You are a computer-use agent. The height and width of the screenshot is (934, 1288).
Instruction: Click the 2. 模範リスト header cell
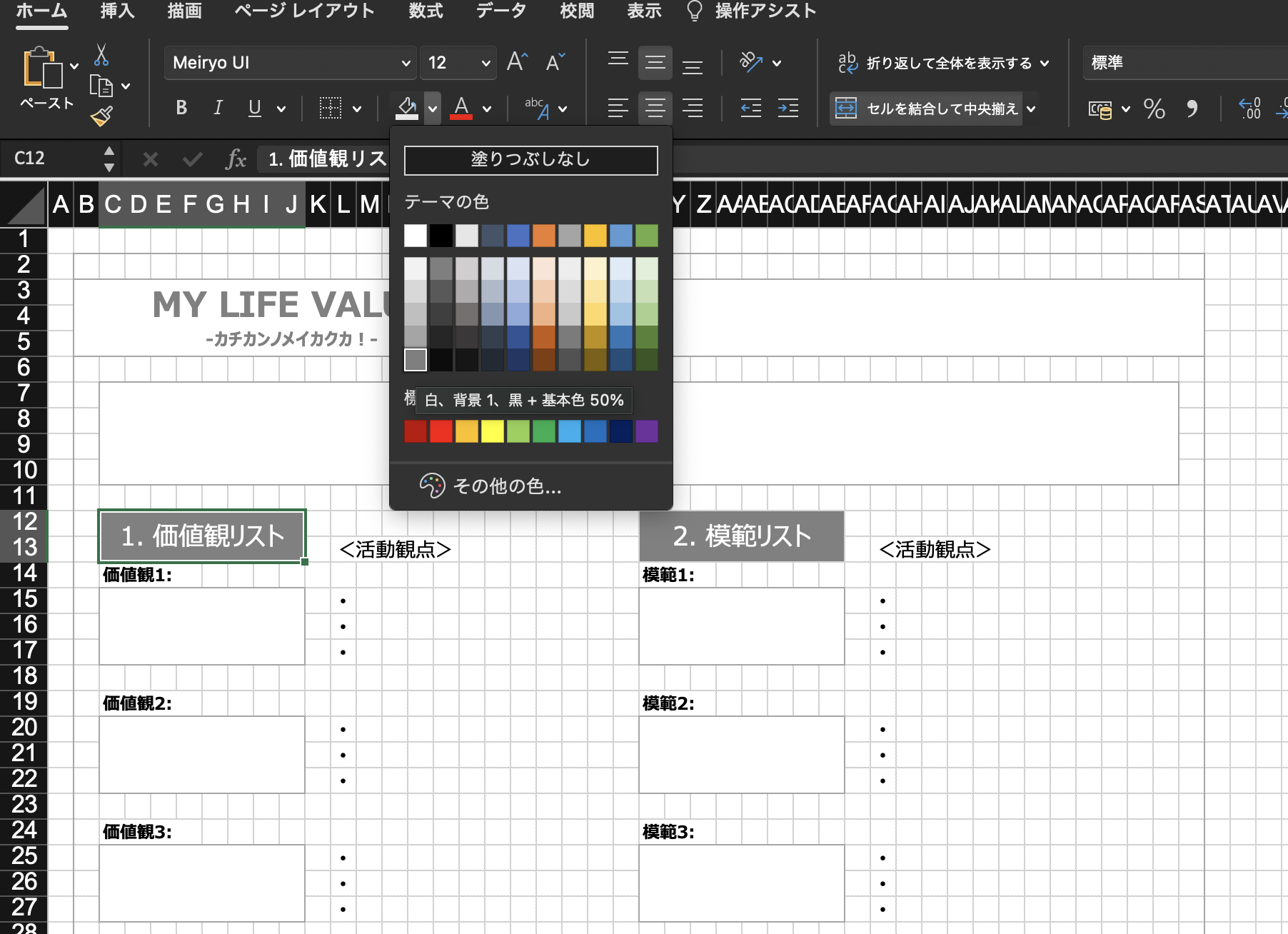(x=741, y=536)
